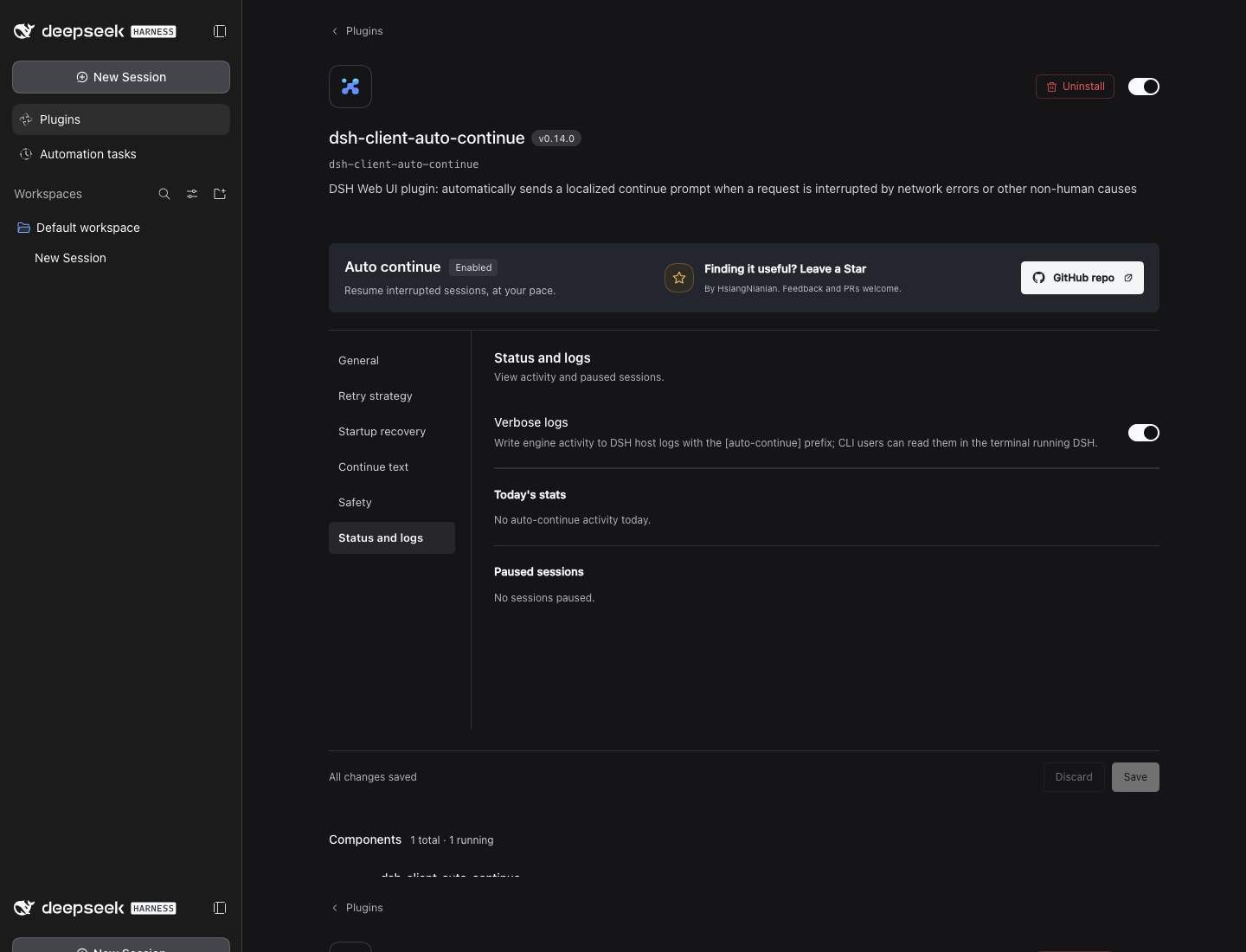
Task: Uninstall the dsh-client-auto-continue plugin
Action: [x=1075, y=87]
